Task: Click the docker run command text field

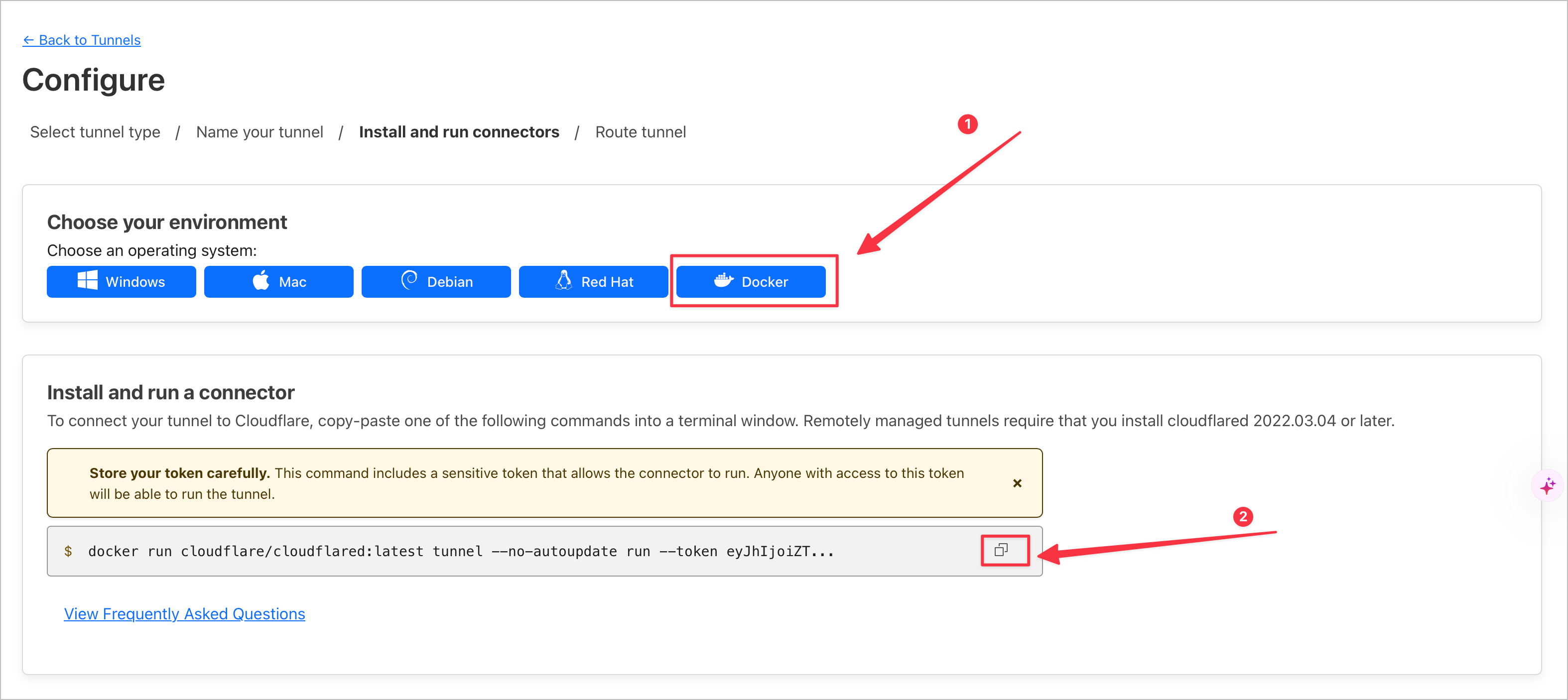Action: point(545,551)
